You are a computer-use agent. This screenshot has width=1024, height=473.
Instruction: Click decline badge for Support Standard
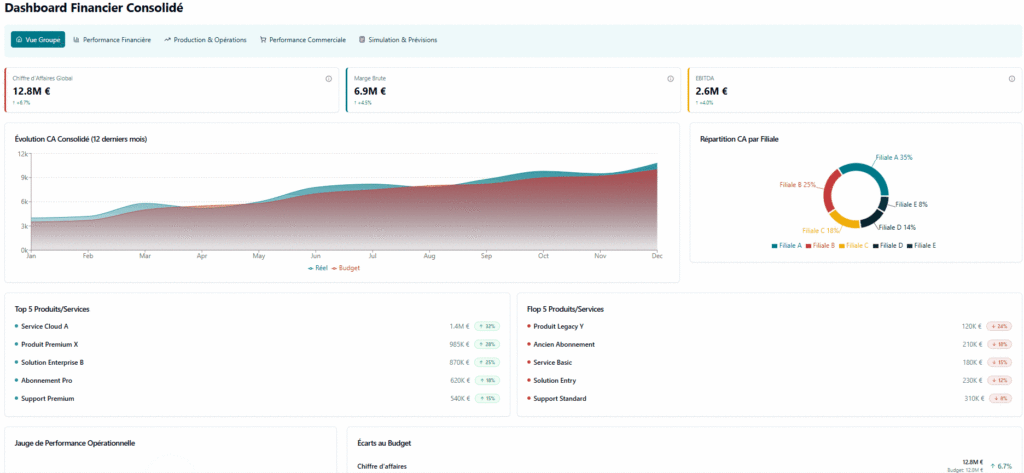tap(999, 399)
